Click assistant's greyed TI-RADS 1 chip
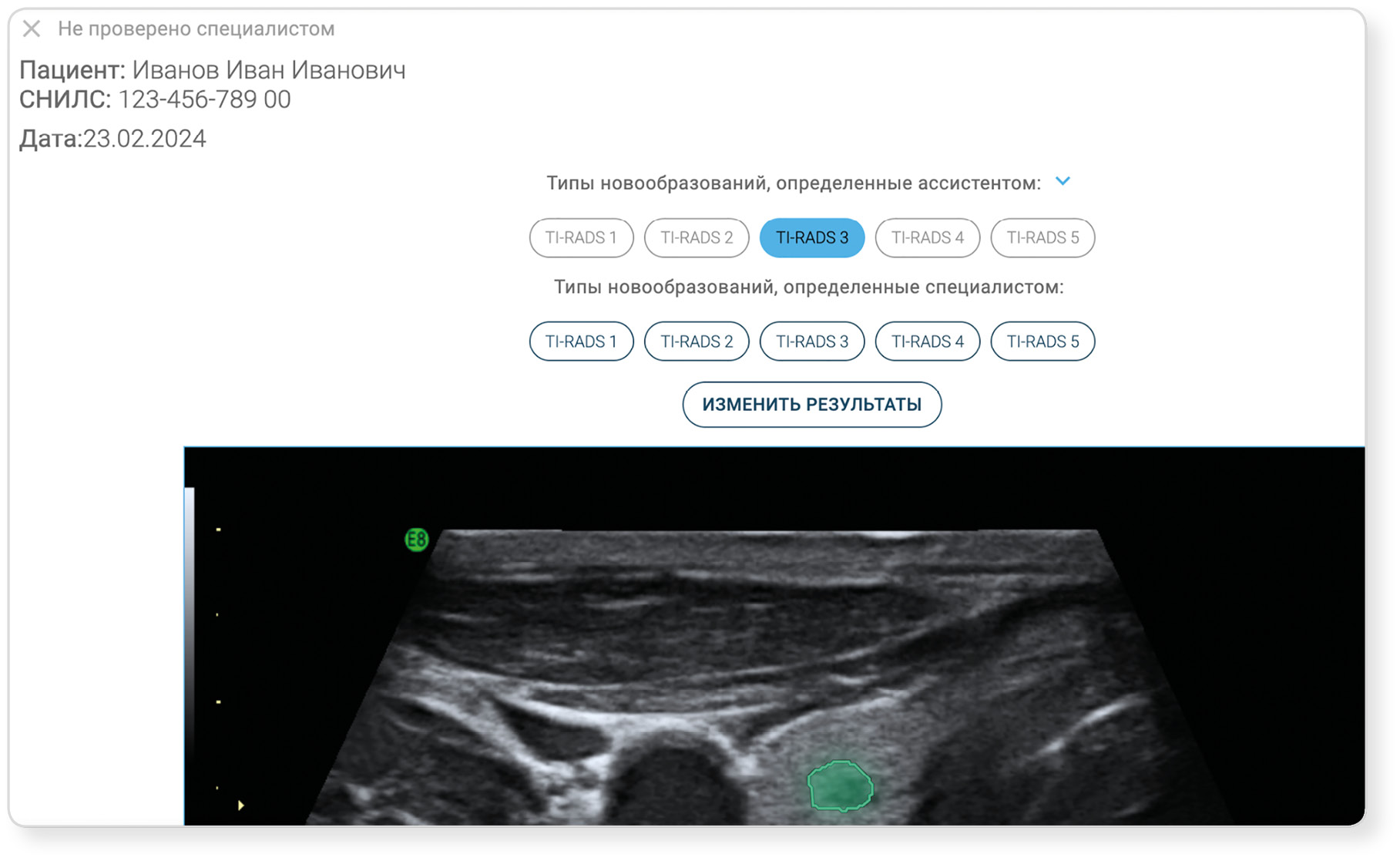Image resolution: width=1400 pixels, height=861 pixels. click(581, 237)
